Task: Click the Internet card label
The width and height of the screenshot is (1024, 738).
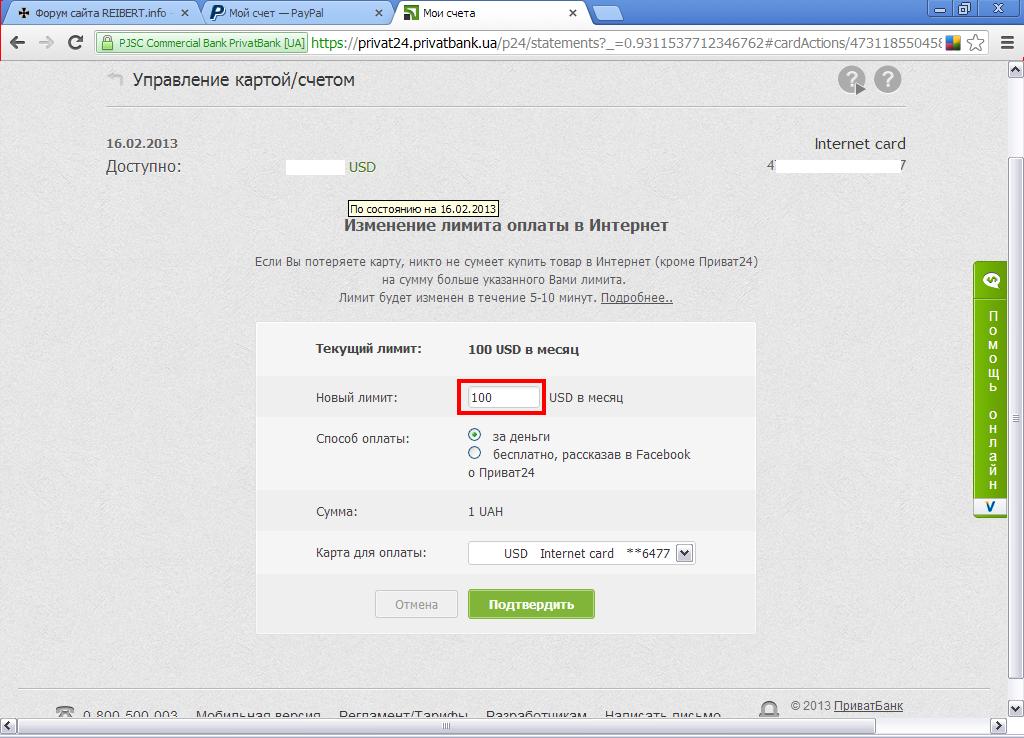Action: [x=859, y=144]
